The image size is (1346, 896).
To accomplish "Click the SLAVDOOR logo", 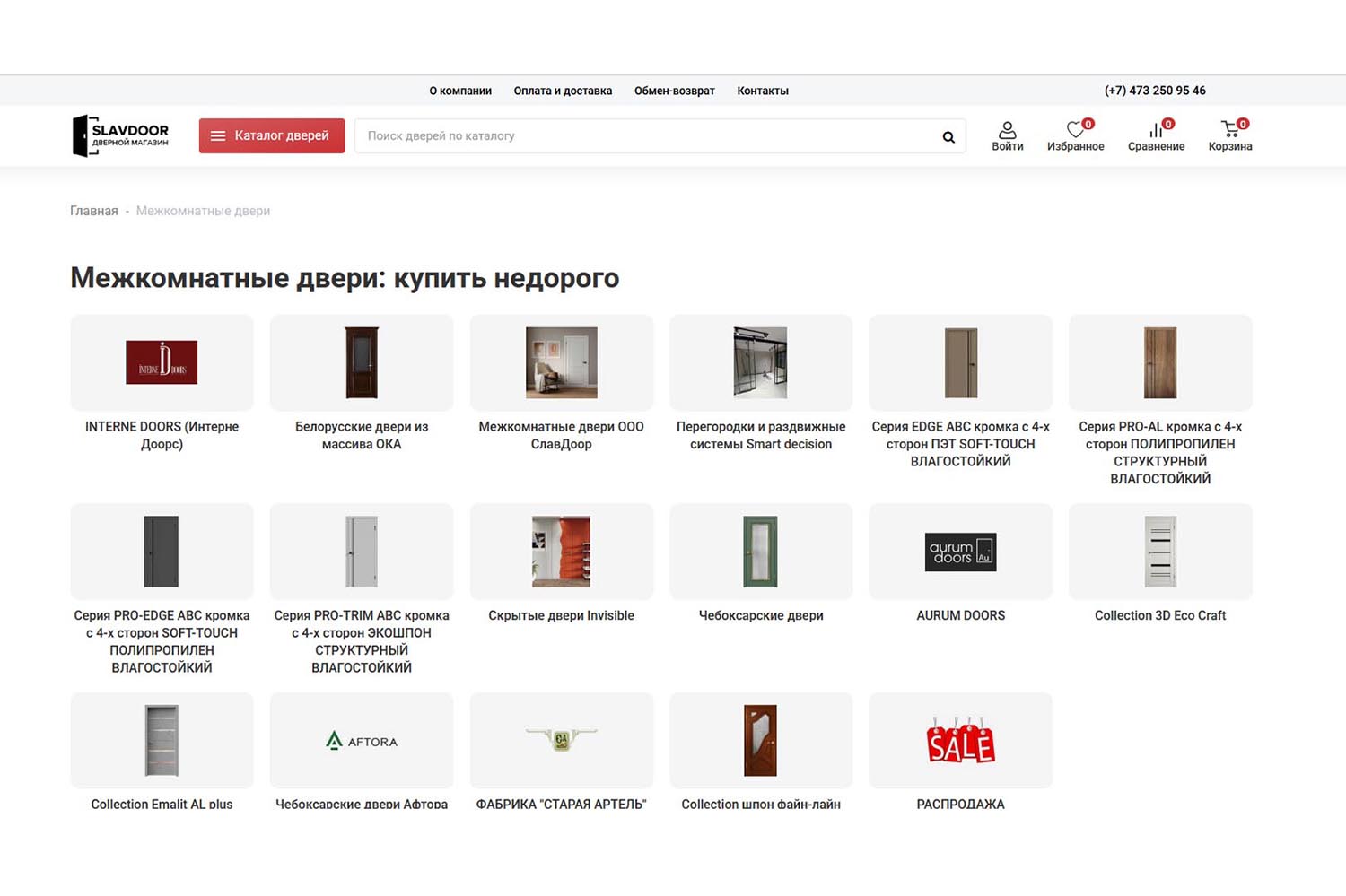I will pos(121,135).
